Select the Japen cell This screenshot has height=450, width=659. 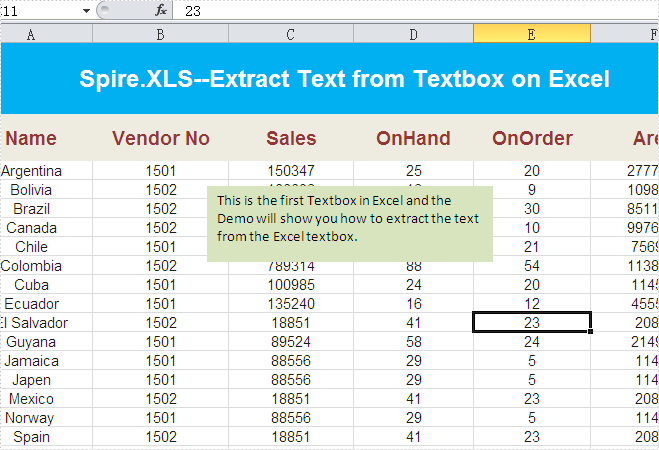47,380
